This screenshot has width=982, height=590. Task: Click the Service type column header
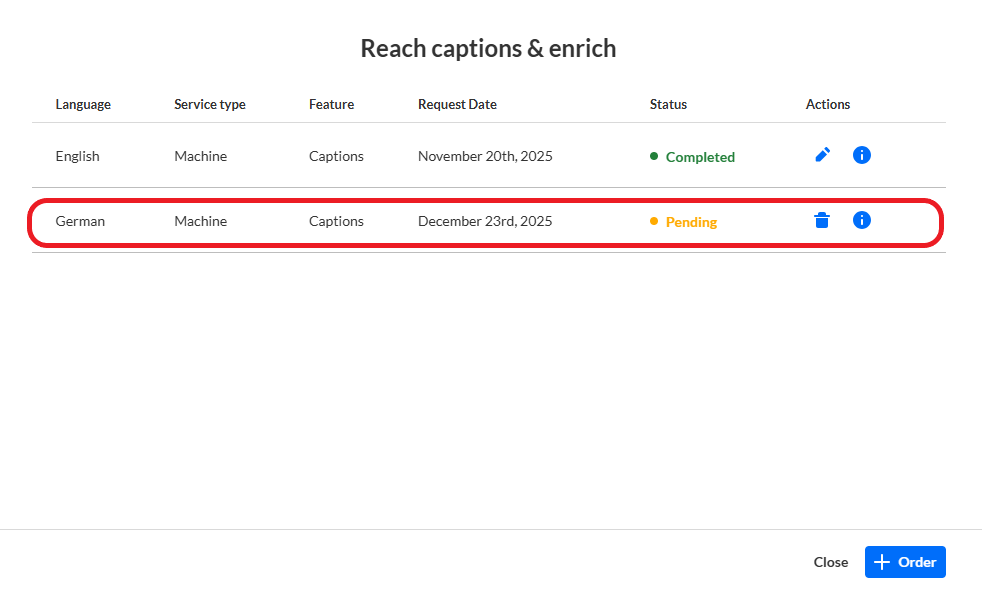209,104
